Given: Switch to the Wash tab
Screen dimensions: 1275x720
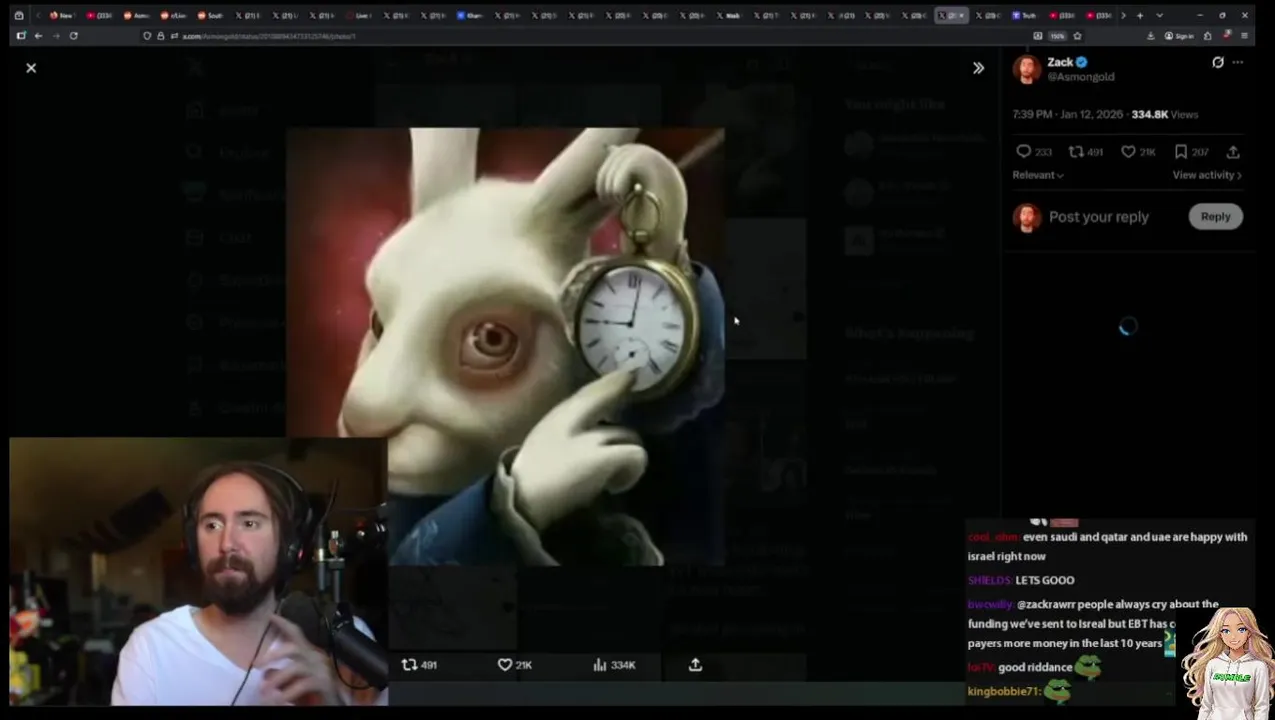Looking at the screenshot, I should click(x=729, y=15).
